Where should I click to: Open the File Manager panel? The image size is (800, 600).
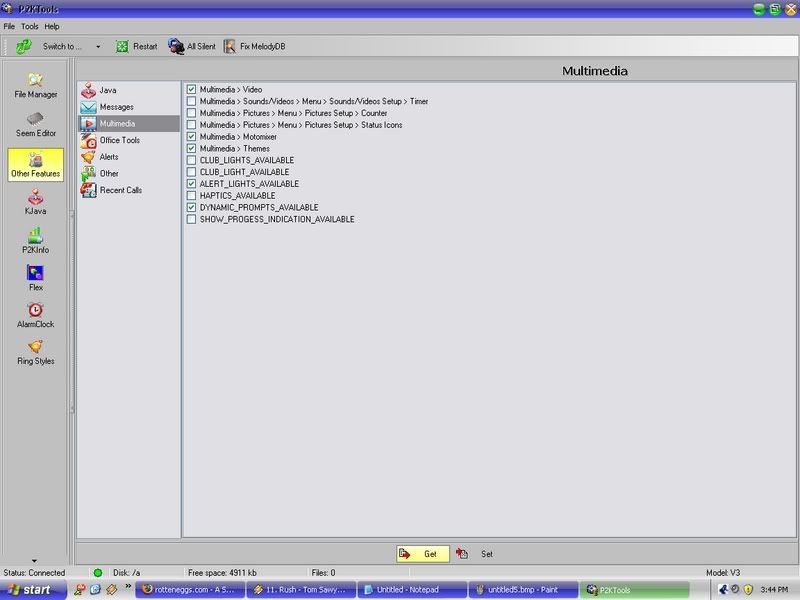pos(36,86)
